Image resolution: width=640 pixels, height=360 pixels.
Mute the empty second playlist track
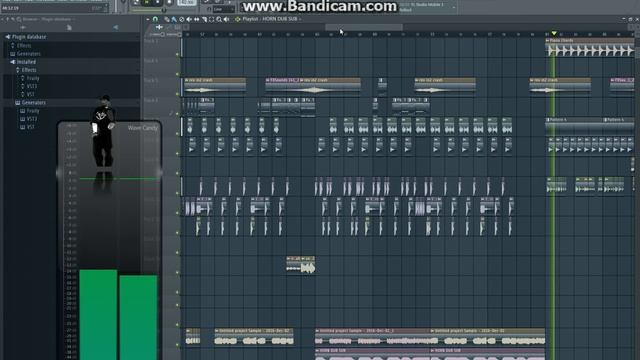pos(177,74)
